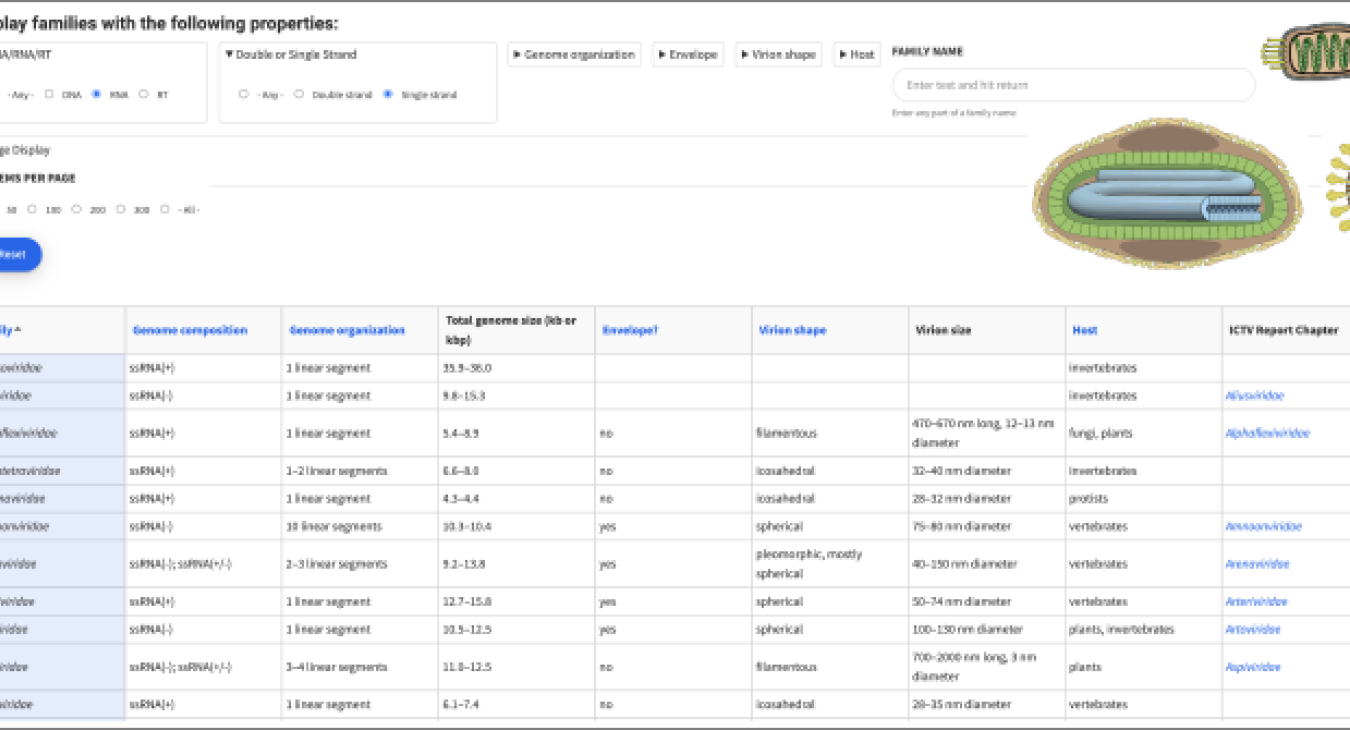Select 200 items per page

(76, 210)
